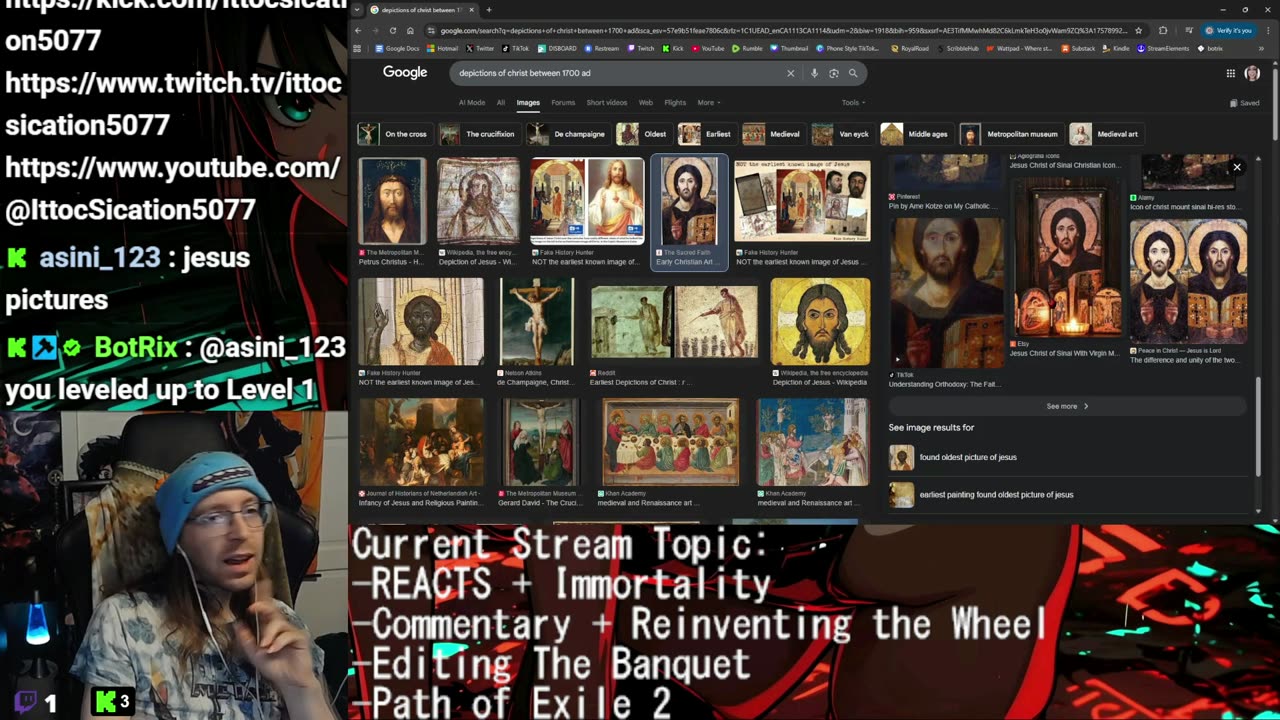Screen dimensions: 1280x720
Task: Filter images by Earliest chip
Action: click(x=707, y=134)
